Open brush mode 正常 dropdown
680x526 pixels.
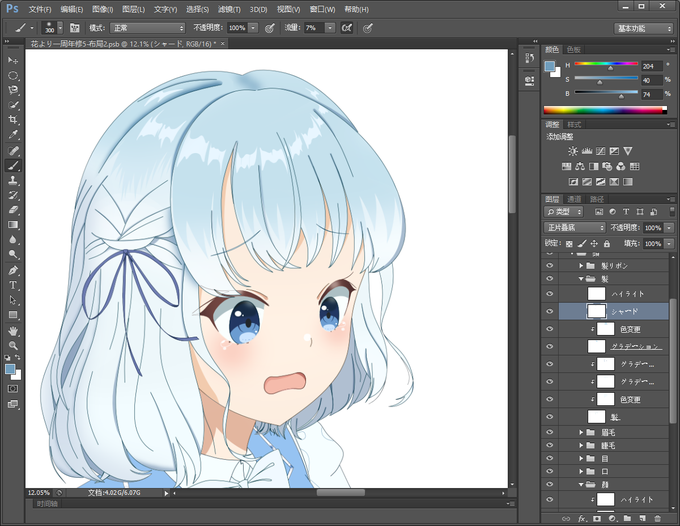coord(147,28)
